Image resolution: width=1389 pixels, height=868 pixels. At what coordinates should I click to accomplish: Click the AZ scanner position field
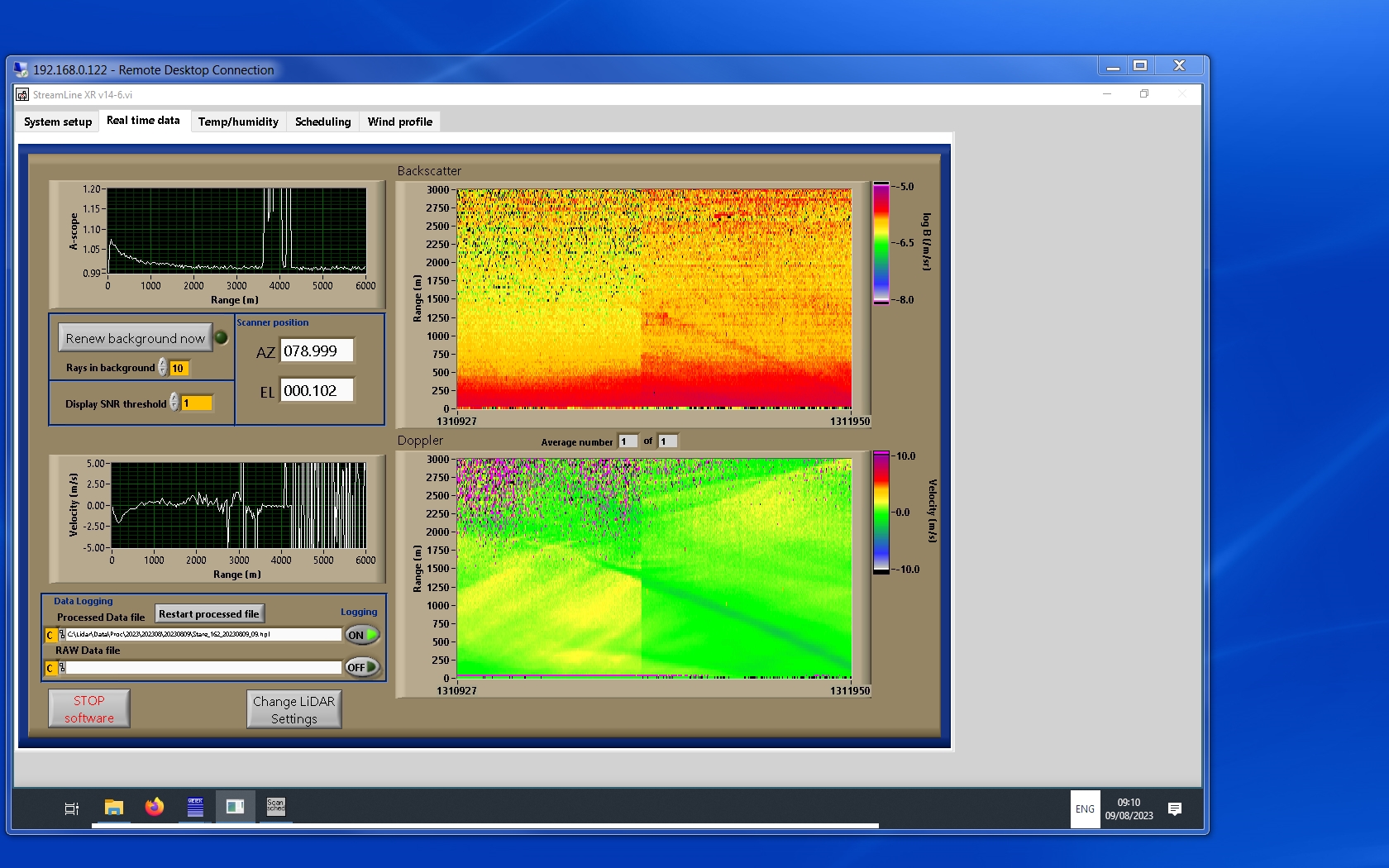point(317,351)
